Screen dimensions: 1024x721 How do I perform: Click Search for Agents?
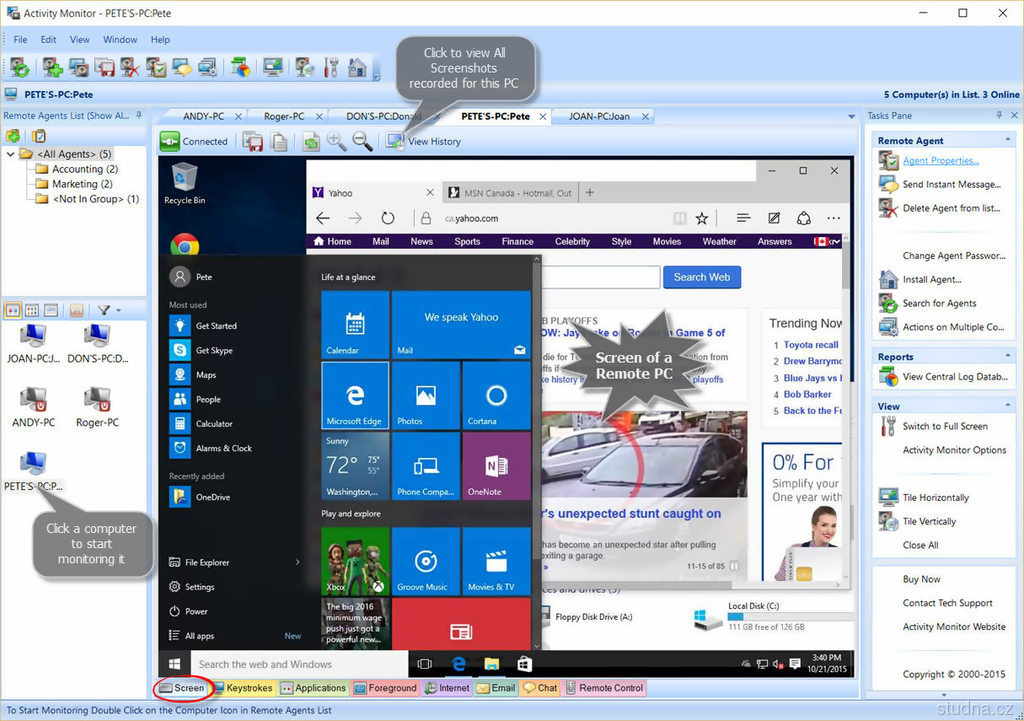click(939, 303)
